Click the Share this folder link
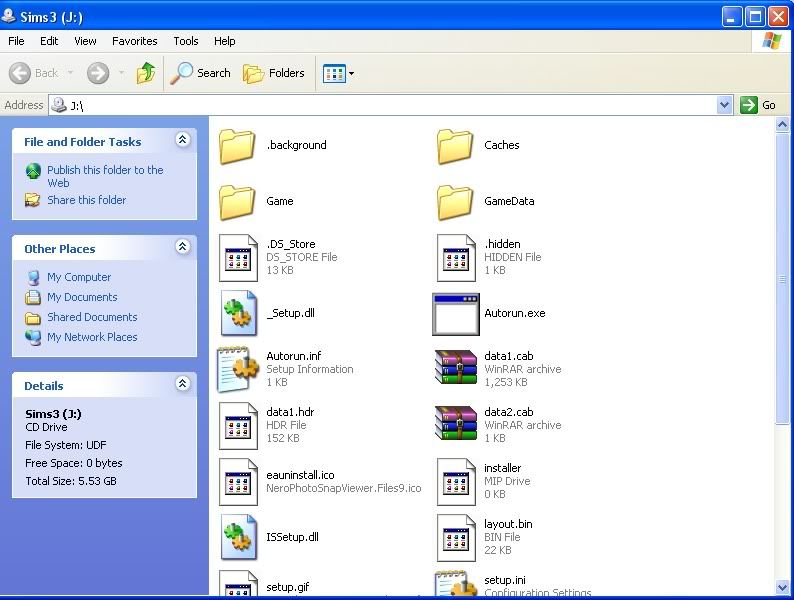Viewport: 794px width, 600px height. click(x=87, y=200)
